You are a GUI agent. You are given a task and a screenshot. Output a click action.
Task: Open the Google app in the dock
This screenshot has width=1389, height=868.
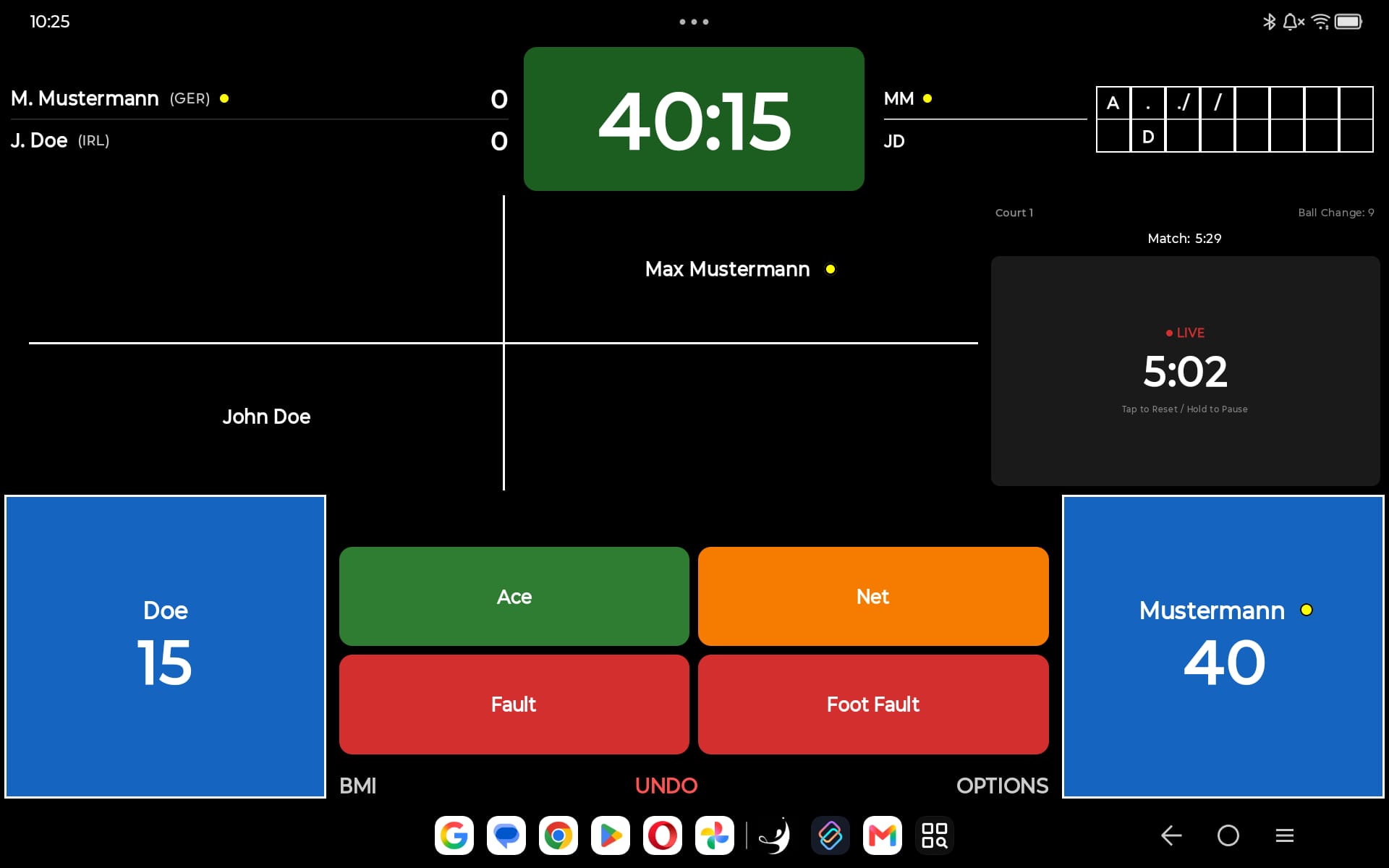point(454,835)
